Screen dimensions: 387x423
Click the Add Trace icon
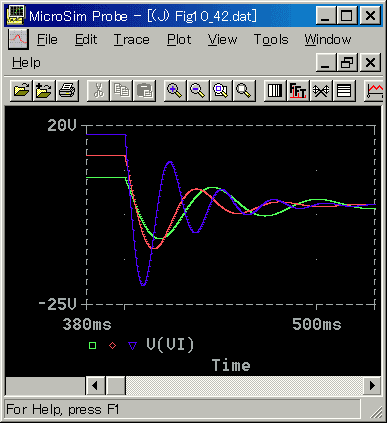374,90
